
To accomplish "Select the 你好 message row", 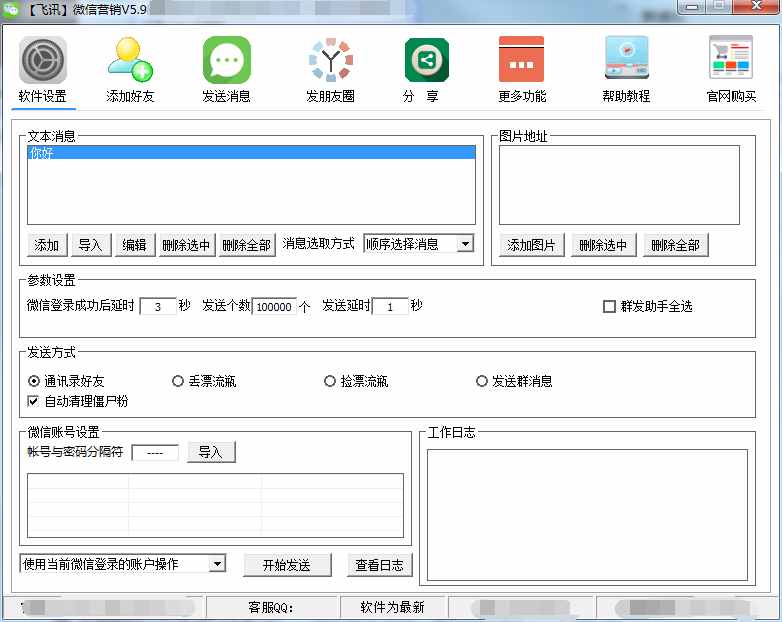I will tap(251, 153).
